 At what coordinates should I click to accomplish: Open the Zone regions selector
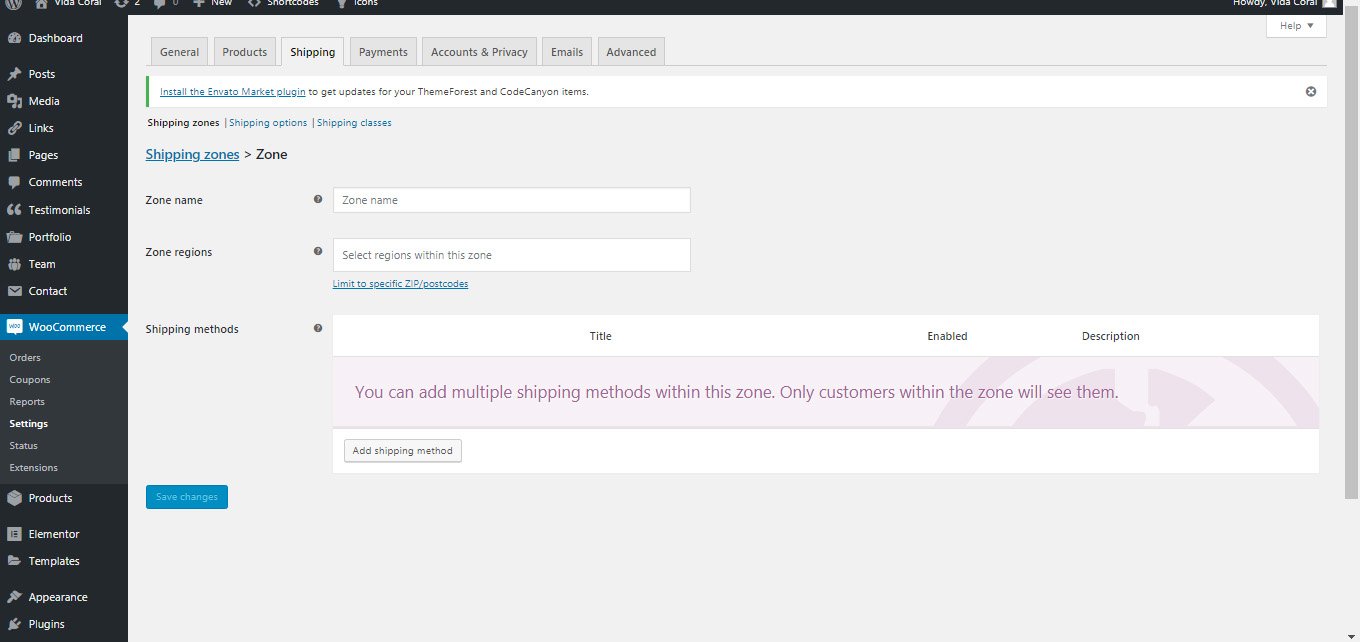pyautogui.click(x=511, y=255)
